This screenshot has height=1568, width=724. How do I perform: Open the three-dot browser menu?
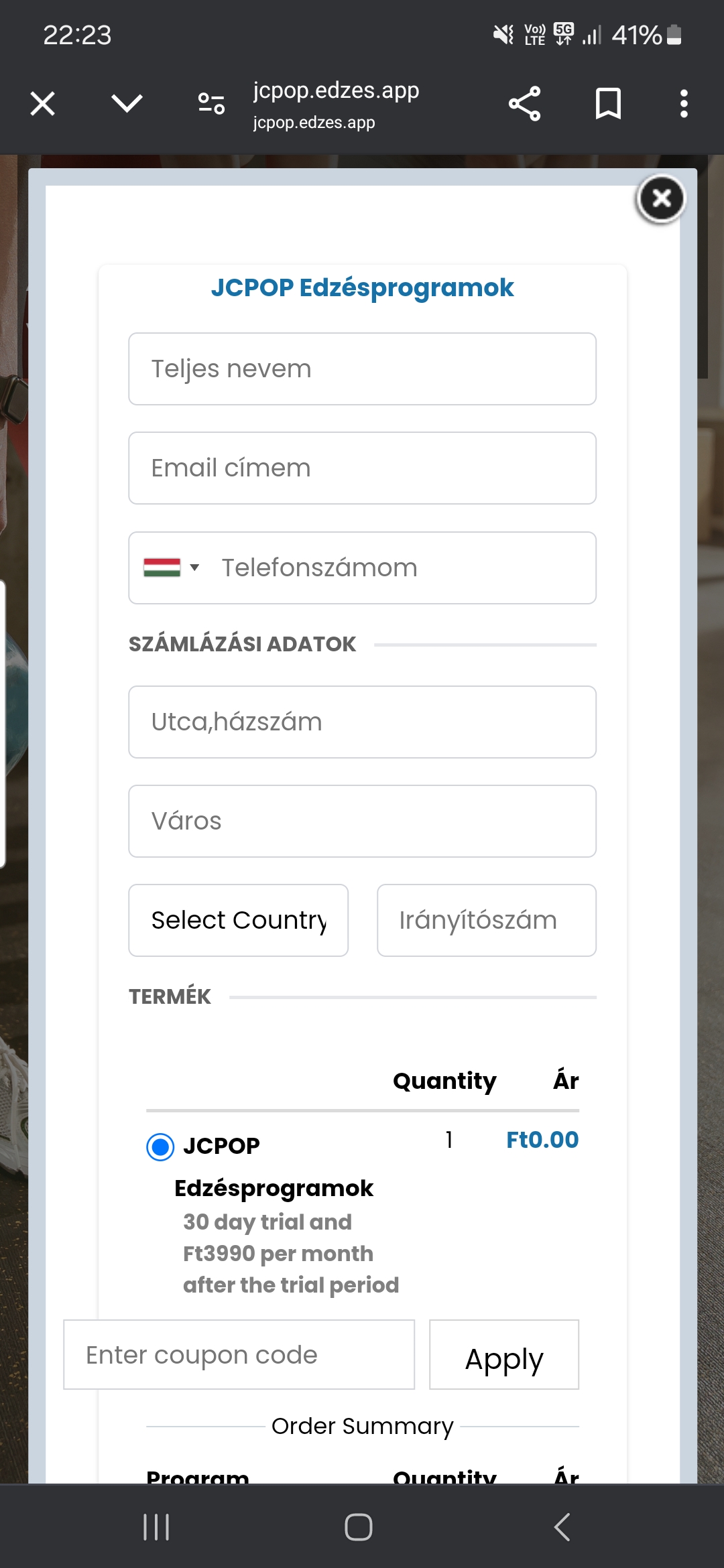(x=684, y=104)
